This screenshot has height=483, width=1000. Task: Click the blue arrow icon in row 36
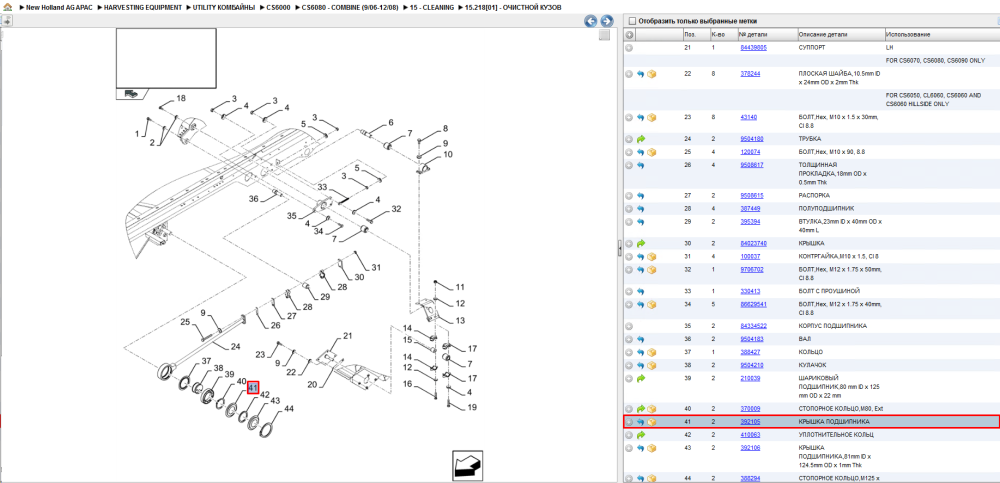640,339
